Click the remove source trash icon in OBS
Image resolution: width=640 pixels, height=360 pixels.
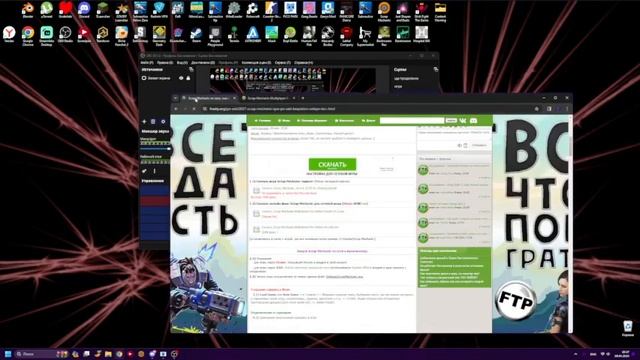153,121
